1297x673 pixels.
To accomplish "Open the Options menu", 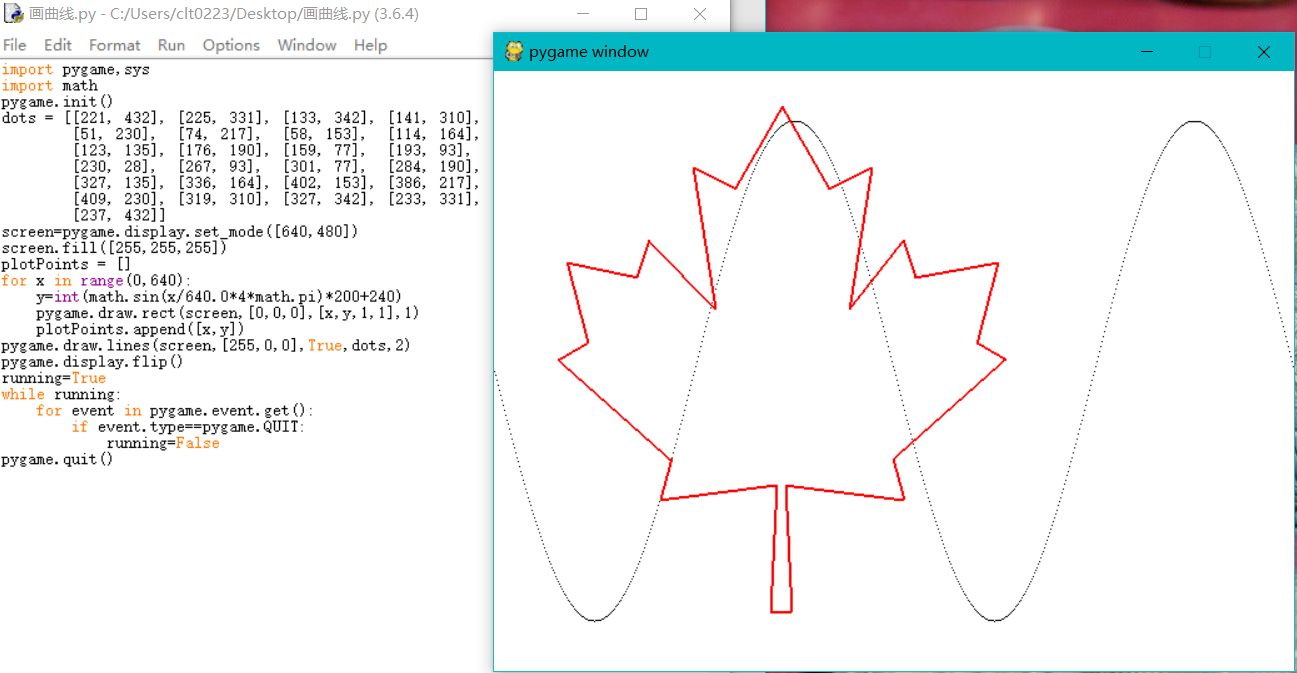I will point(231,45).
